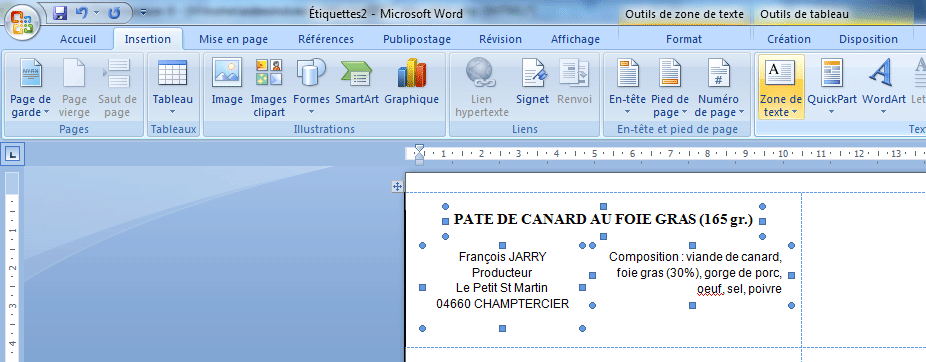Screen dimensions: 926x362
Task: Open the Format tab of text box tools
Action: point(684,40)
